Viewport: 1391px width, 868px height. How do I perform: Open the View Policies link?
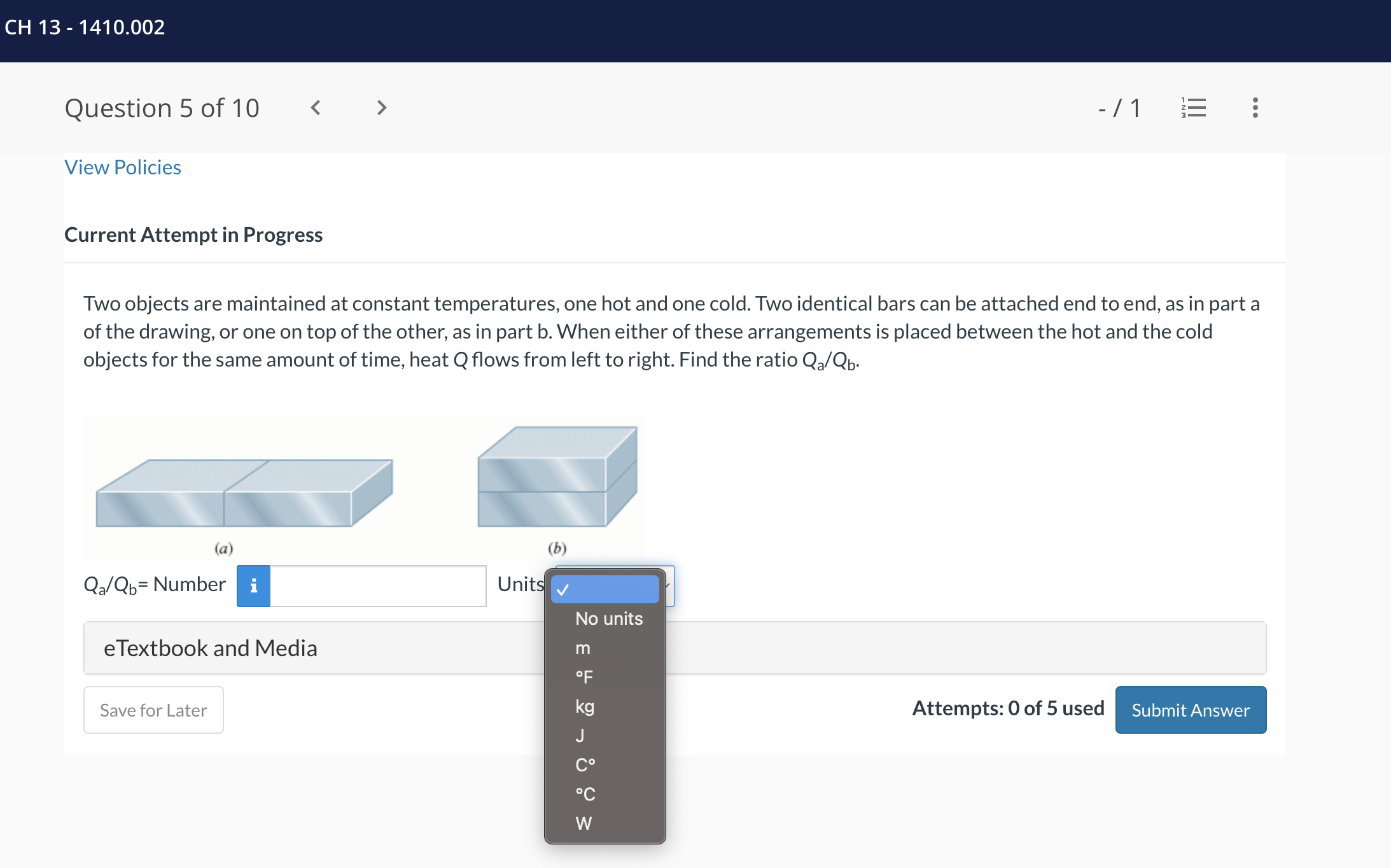pos(123,167)
